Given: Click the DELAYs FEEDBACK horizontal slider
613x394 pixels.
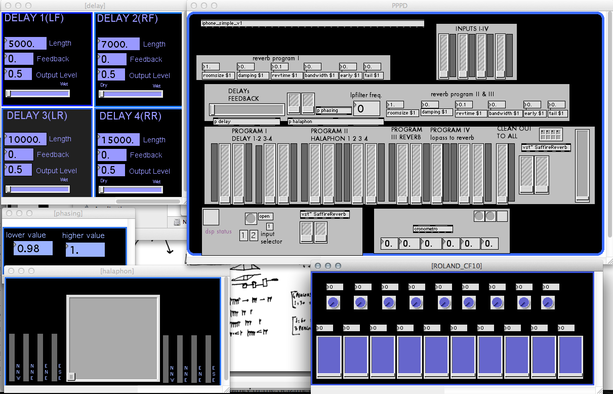Looking at the screenshot, I should (247, 109).
